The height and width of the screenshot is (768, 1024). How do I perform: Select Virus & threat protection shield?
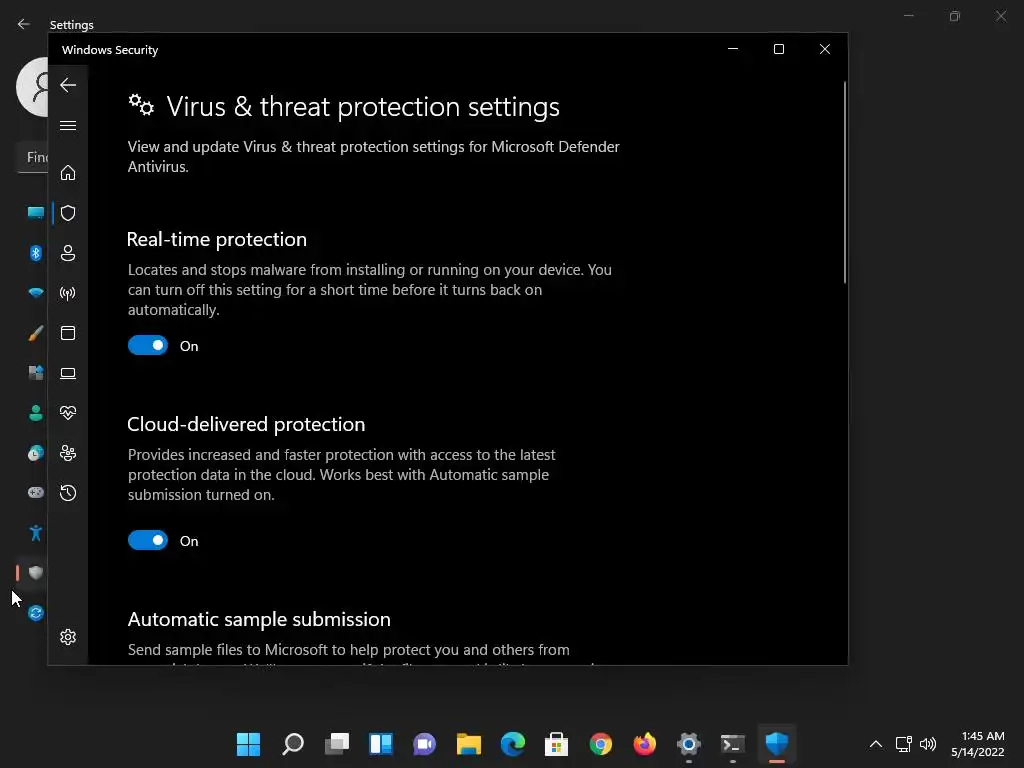[x=68, y=213]
